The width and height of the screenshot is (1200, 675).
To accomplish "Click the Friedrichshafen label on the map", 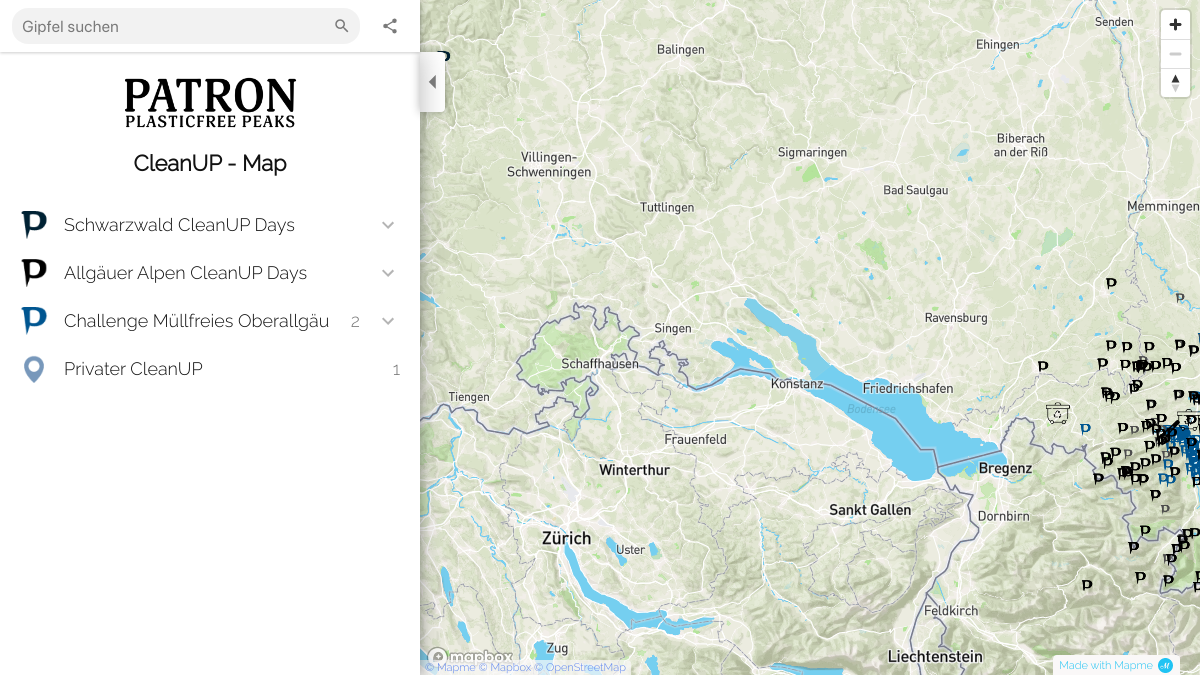I will [x=907, y=388].
